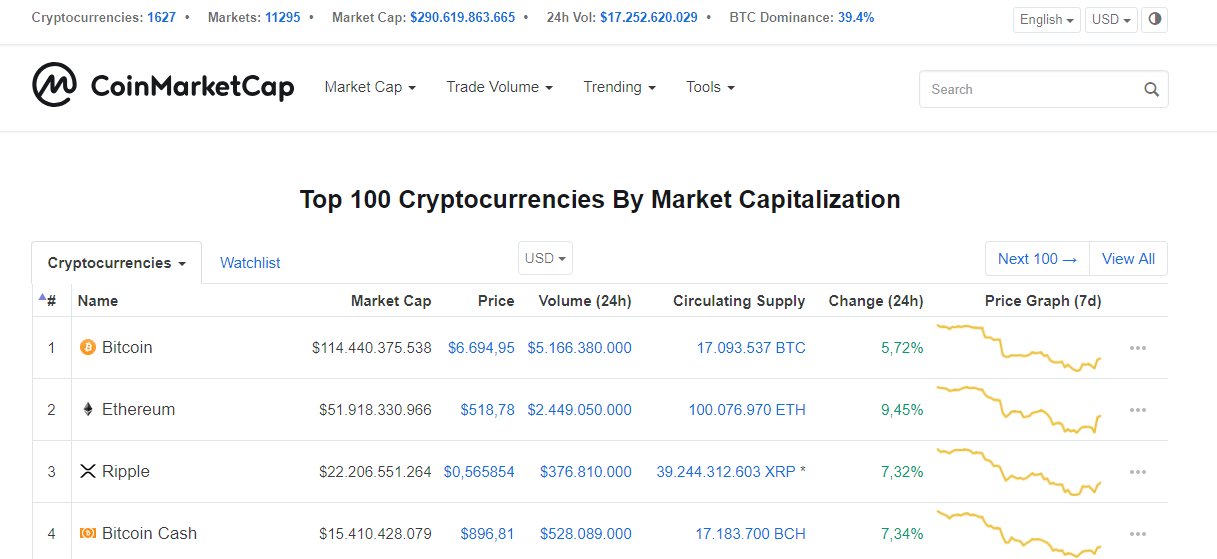1217x559 pixels.
Task: Click the CoinMarketCap logo icon
Action: coord(54,85)
